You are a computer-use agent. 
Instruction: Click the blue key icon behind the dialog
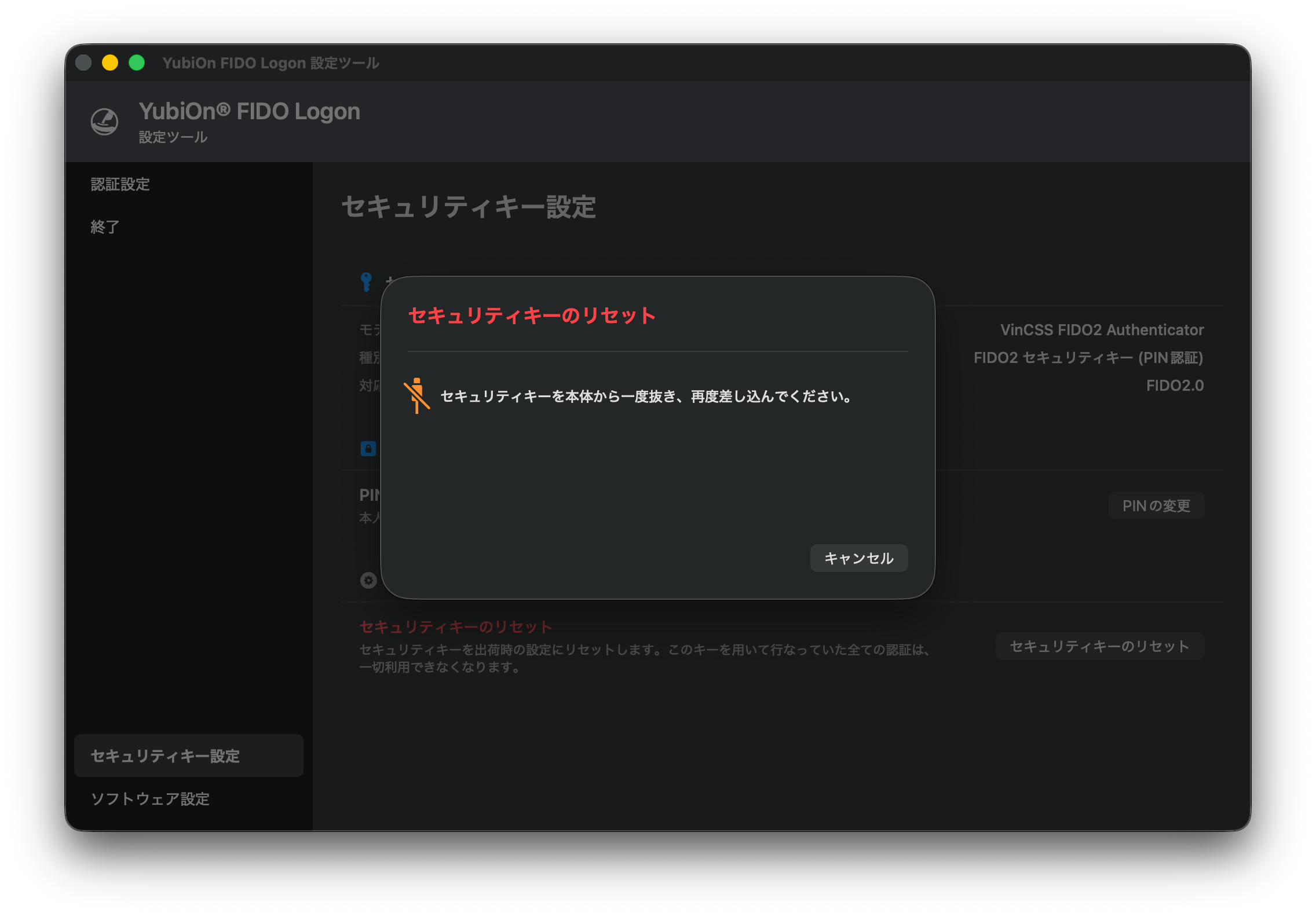point(366,282)
